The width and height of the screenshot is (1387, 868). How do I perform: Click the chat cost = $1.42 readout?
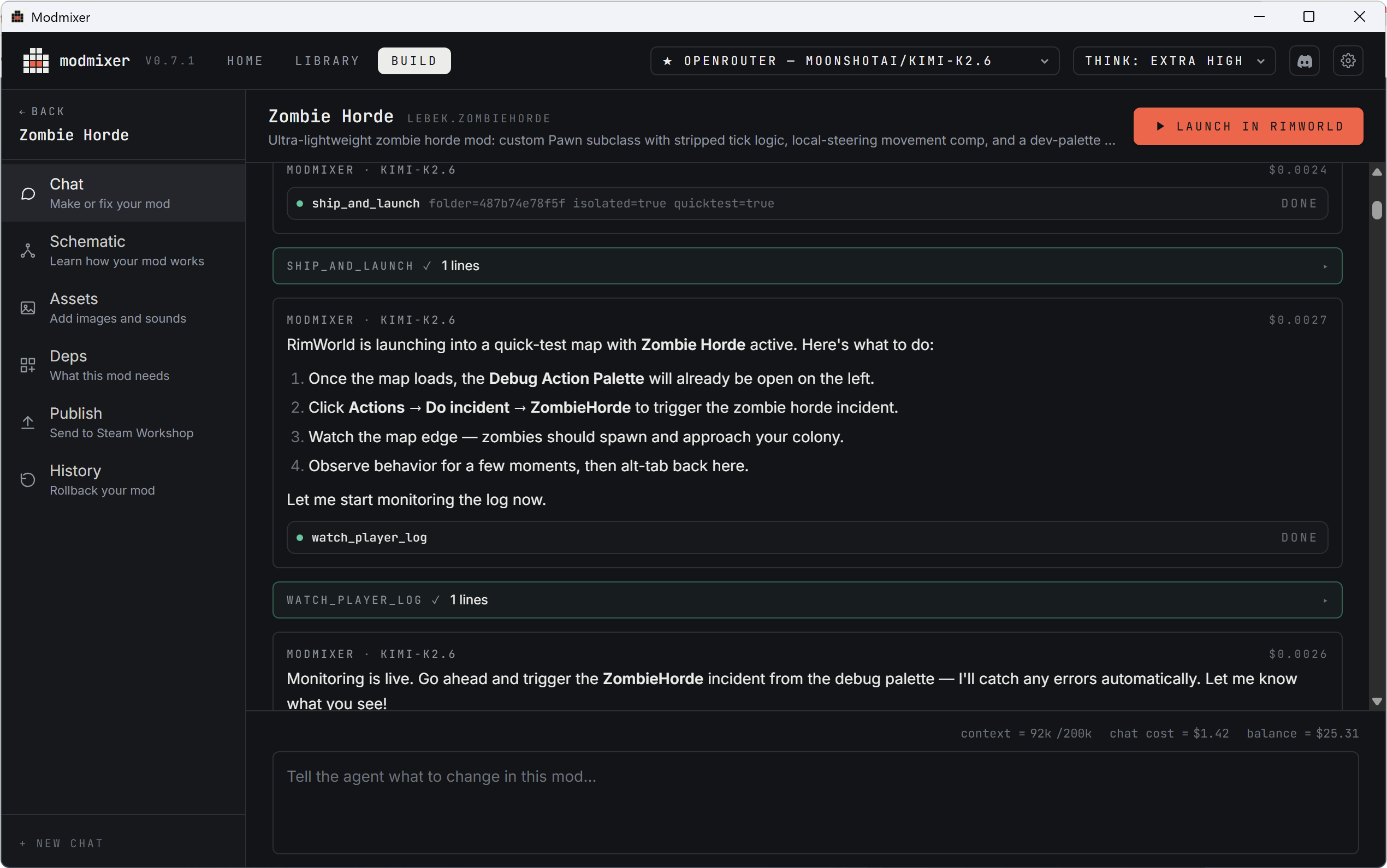pyautogui.click(x=1169, y=733)
